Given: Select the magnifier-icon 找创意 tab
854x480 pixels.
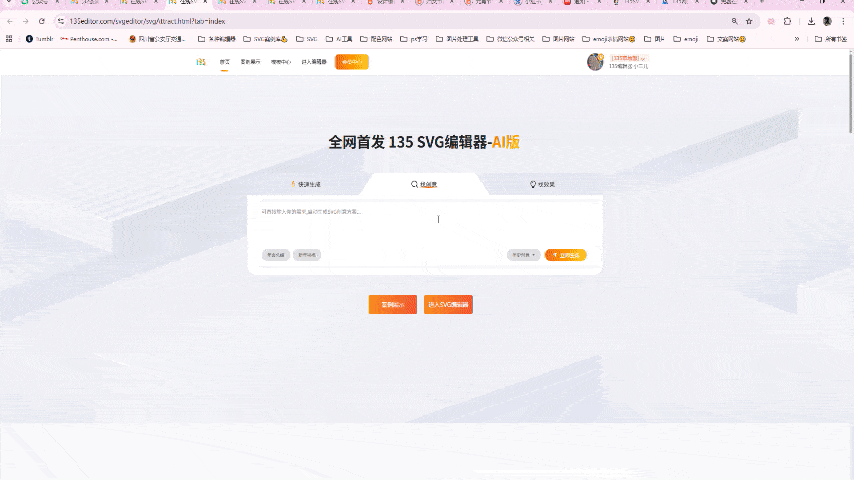Looking at the screenshot, I should click(x=424, y=184).
